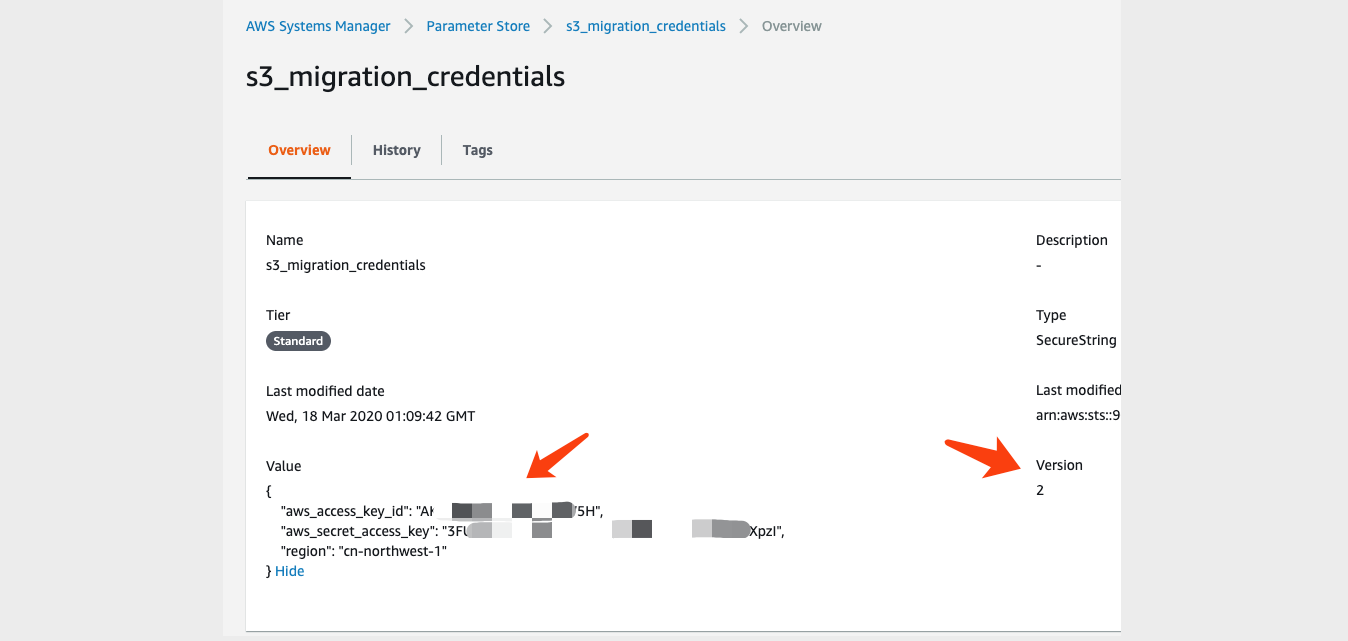Navigate to Parameter Store via breadcrumb
The height and width of the screenshot is (641, 1348).
coord(478,25)
